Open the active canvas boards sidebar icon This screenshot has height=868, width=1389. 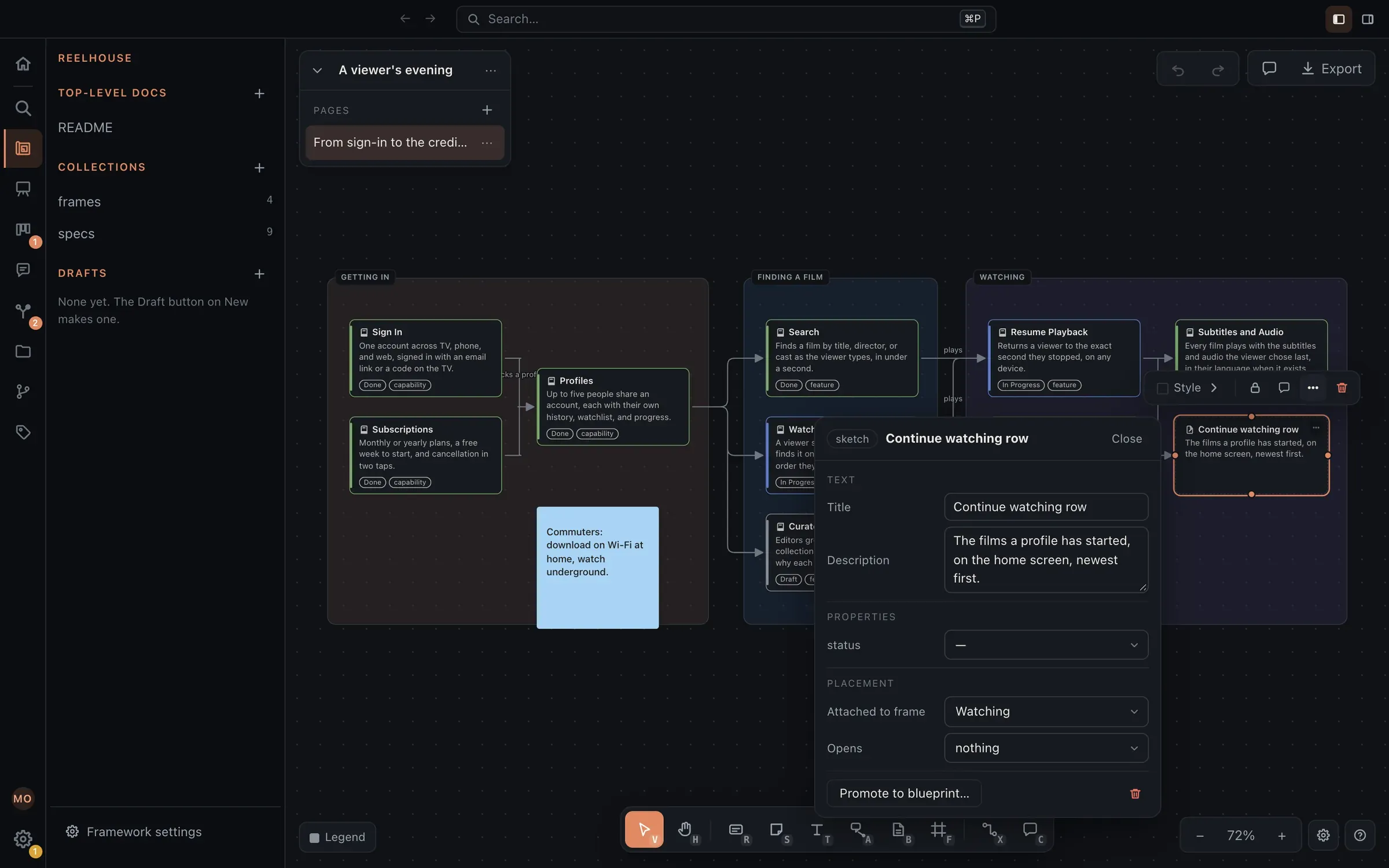coord(23,149)
